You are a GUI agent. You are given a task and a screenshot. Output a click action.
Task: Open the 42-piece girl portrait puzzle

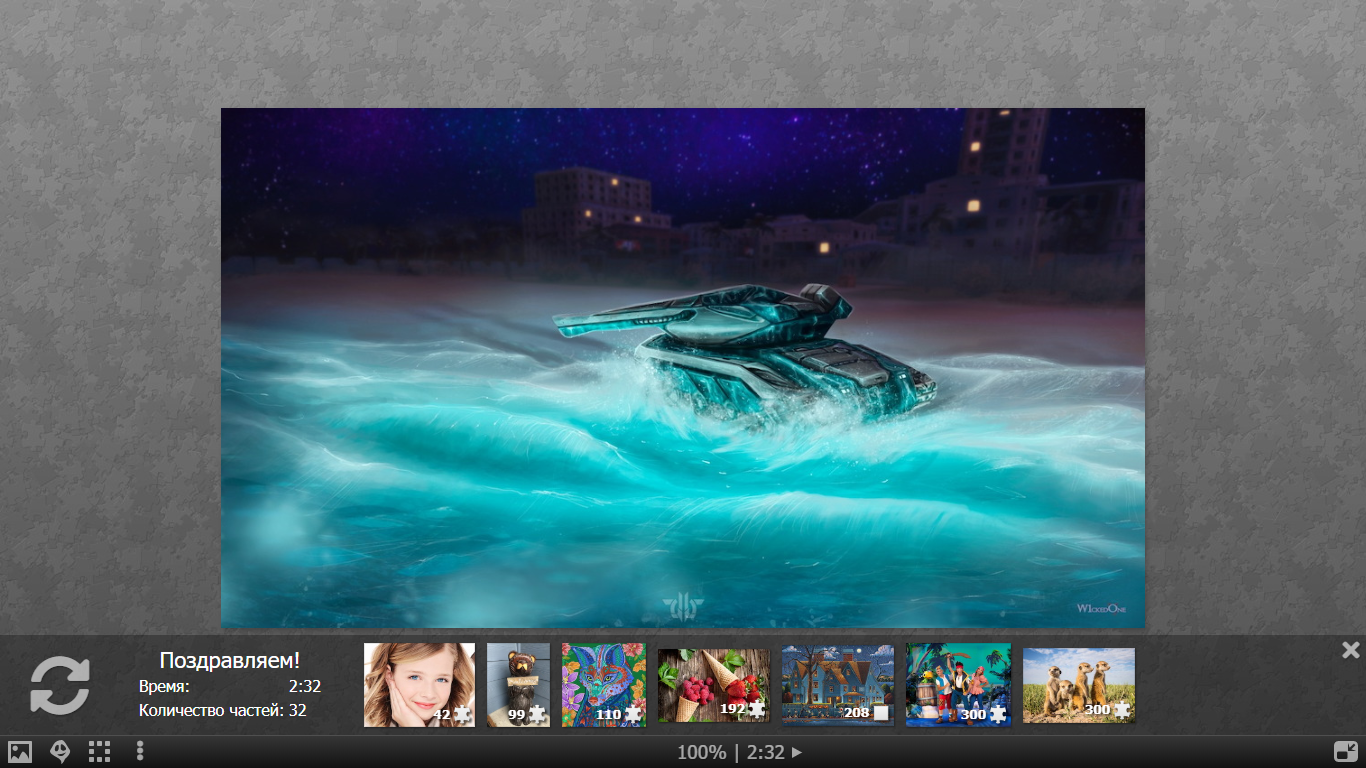pos(419,684)
